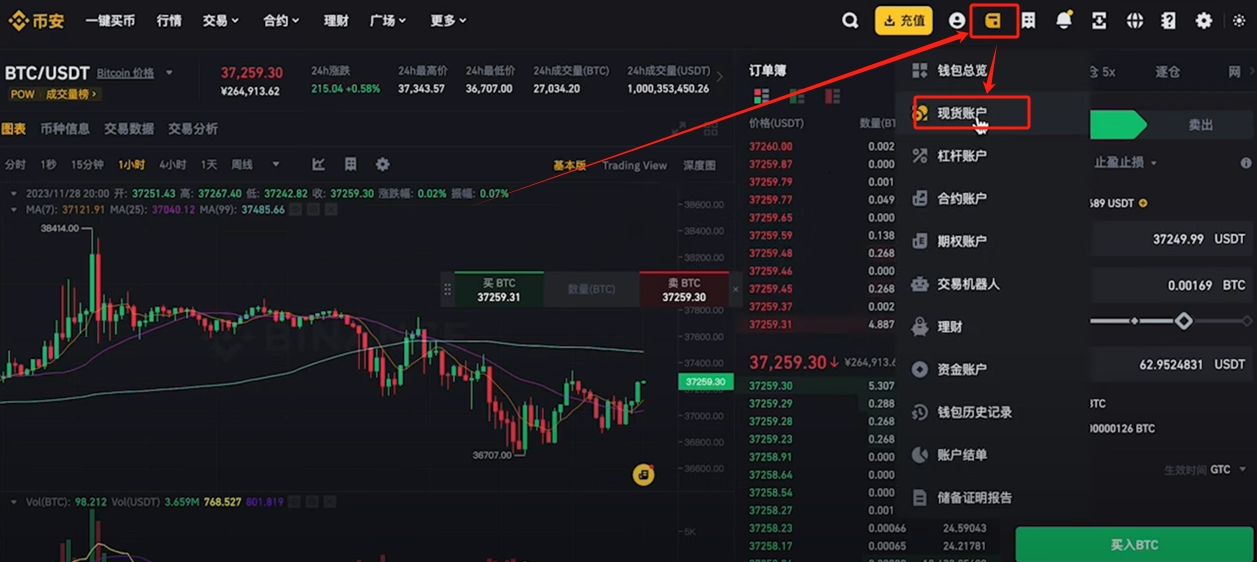Click the chart indicators icon

click(x=319, y=164)
